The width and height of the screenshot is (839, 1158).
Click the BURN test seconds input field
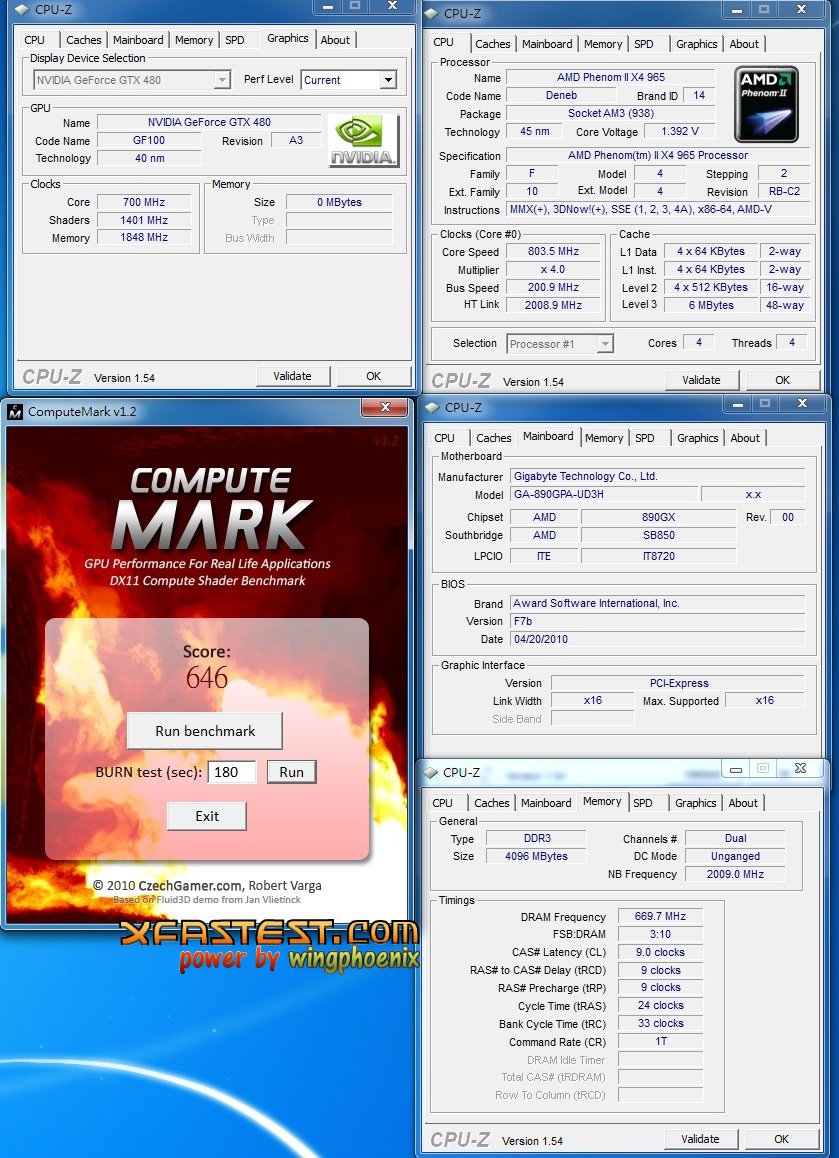(232, 772)
